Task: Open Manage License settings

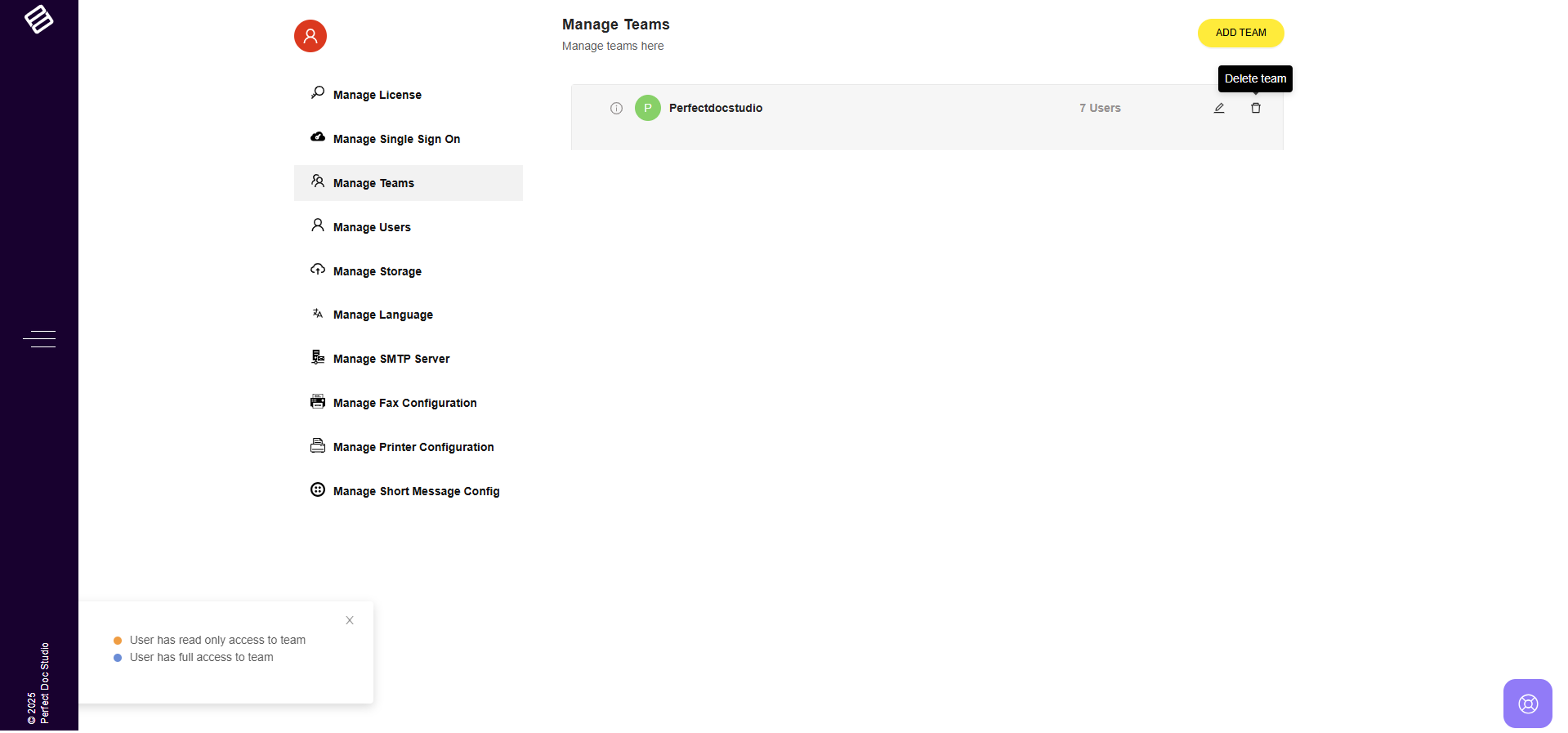Action: point(377,95)
